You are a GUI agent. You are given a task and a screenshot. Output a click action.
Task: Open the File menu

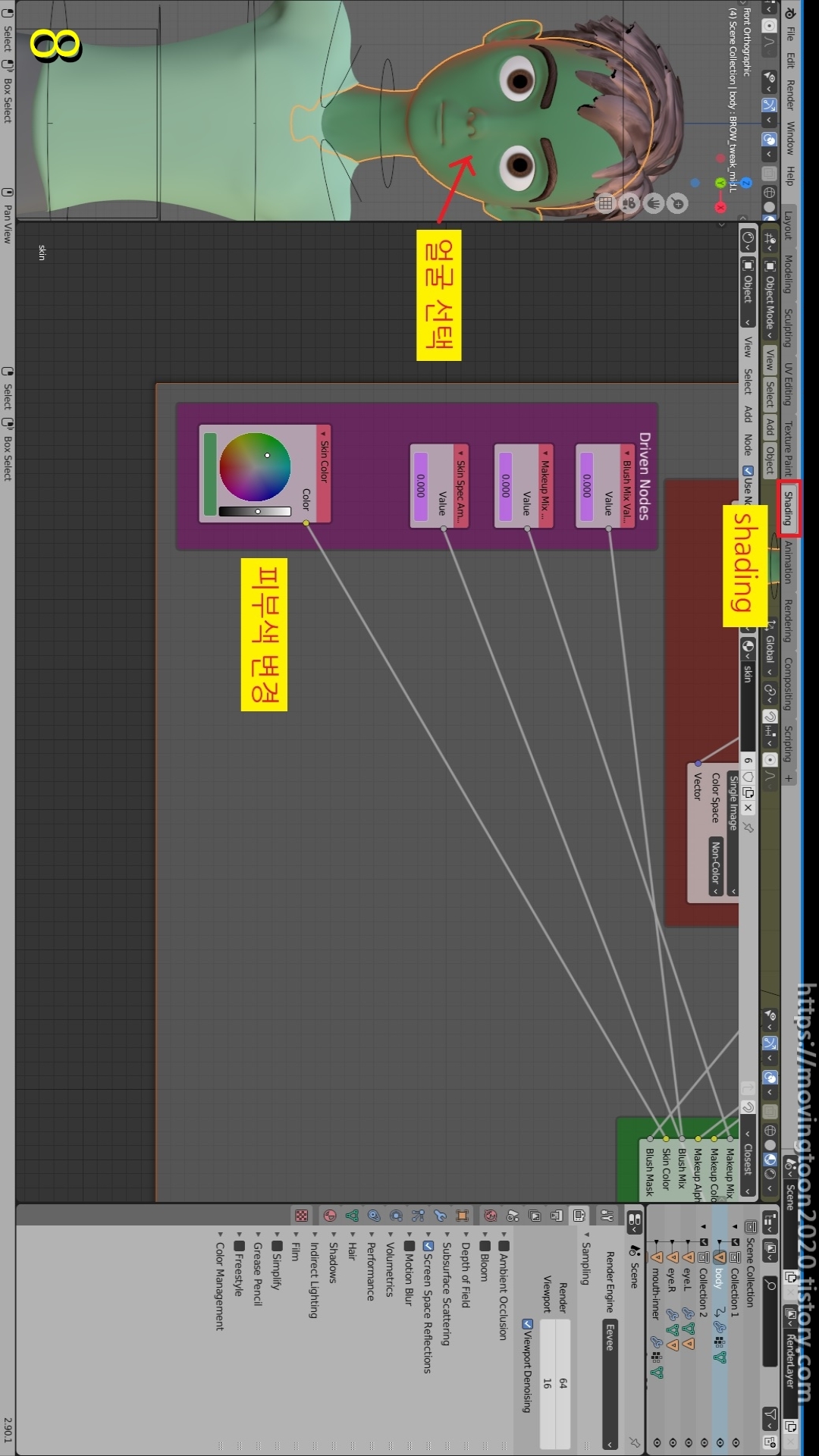point(789,33)
